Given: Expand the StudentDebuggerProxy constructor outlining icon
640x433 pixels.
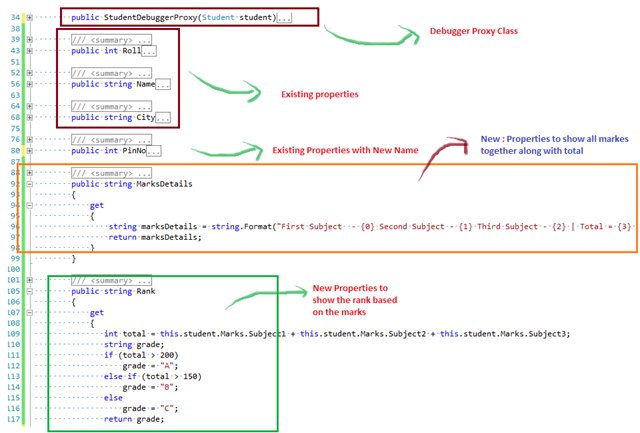Looking at the screenshot, I should point(30,19).
